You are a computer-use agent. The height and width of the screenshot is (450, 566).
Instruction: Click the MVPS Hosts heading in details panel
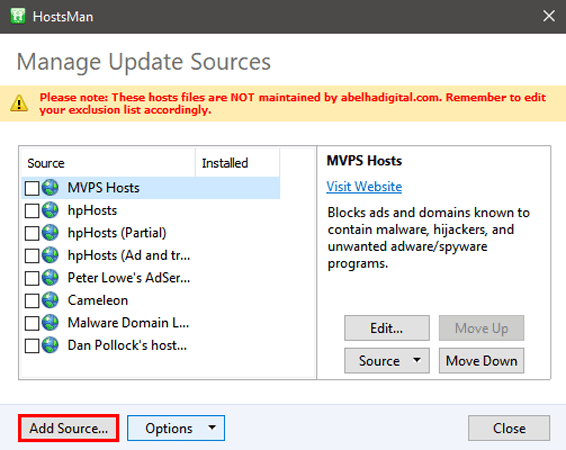coord(364,161)
